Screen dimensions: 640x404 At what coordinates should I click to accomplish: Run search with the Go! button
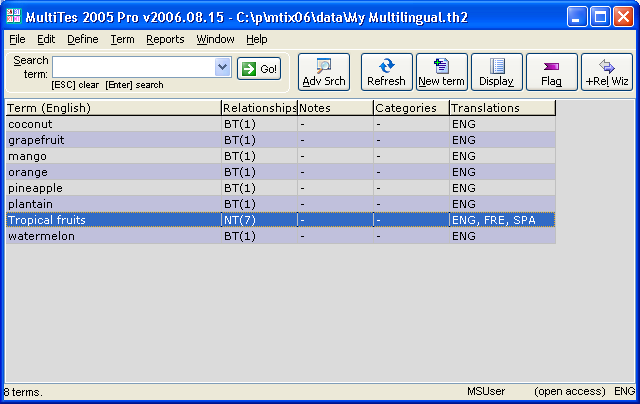pyautogui.click(x=259, y=69)
